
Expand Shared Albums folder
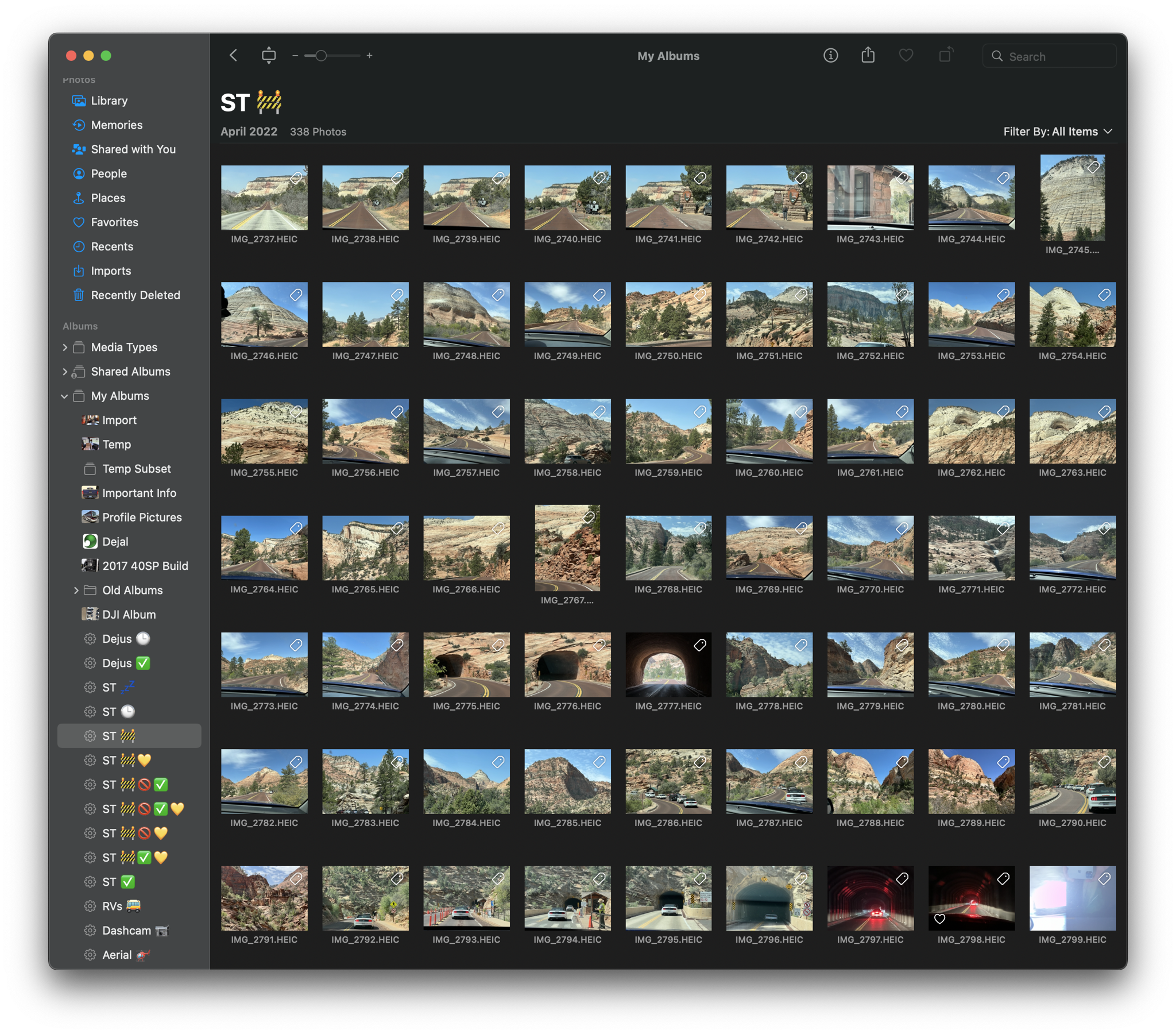coord(64,371)
